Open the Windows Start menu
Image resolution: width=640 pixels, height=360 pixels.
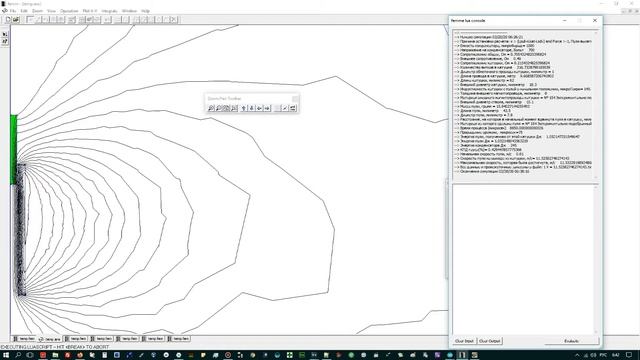click(6, 355)
